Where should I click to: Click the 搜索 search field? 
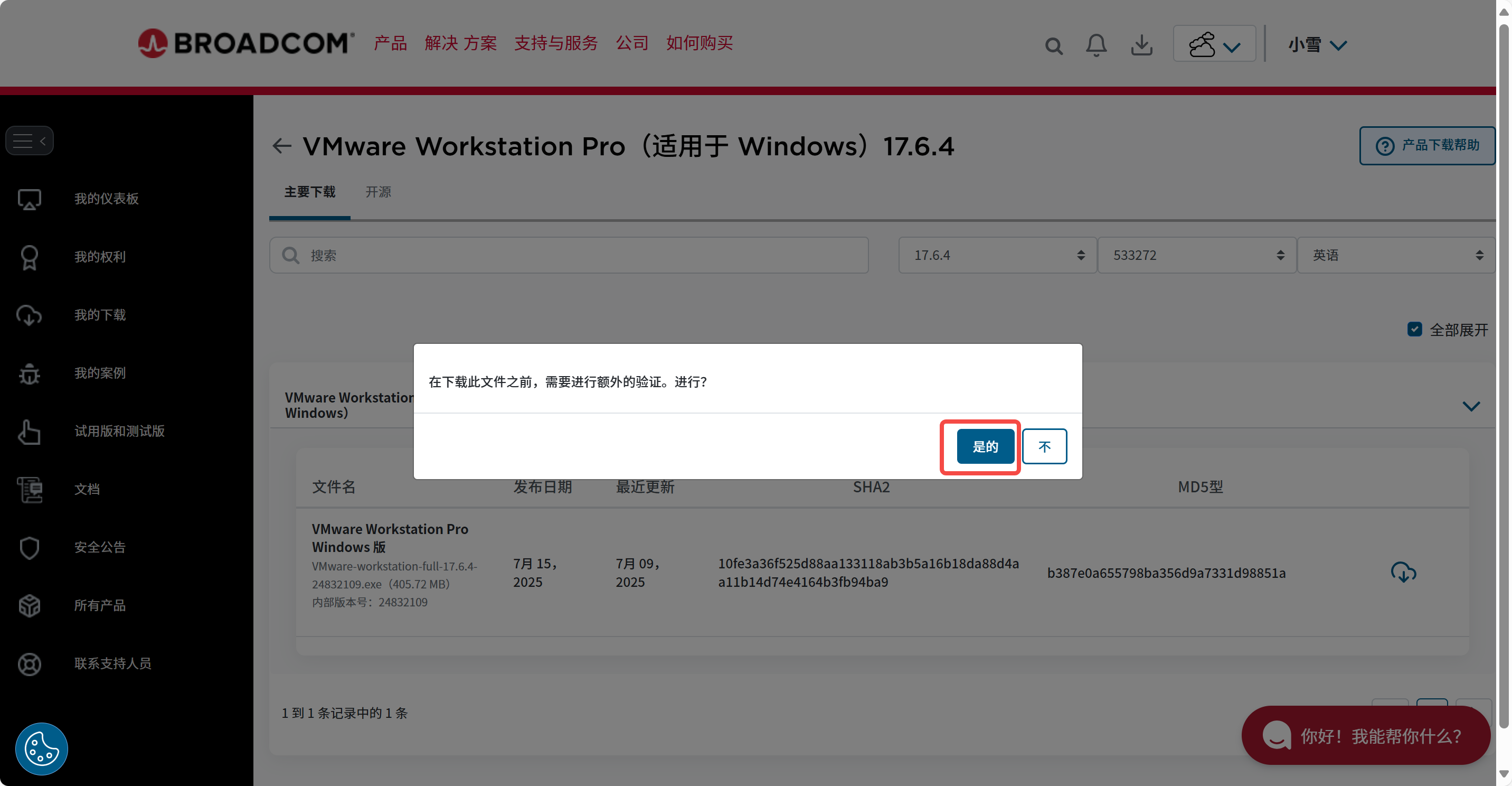pos(569,255)
